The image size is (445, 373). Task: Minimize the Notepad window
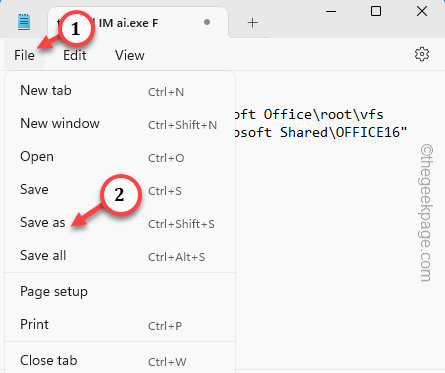pyautogui.click(x=331, y=11)
